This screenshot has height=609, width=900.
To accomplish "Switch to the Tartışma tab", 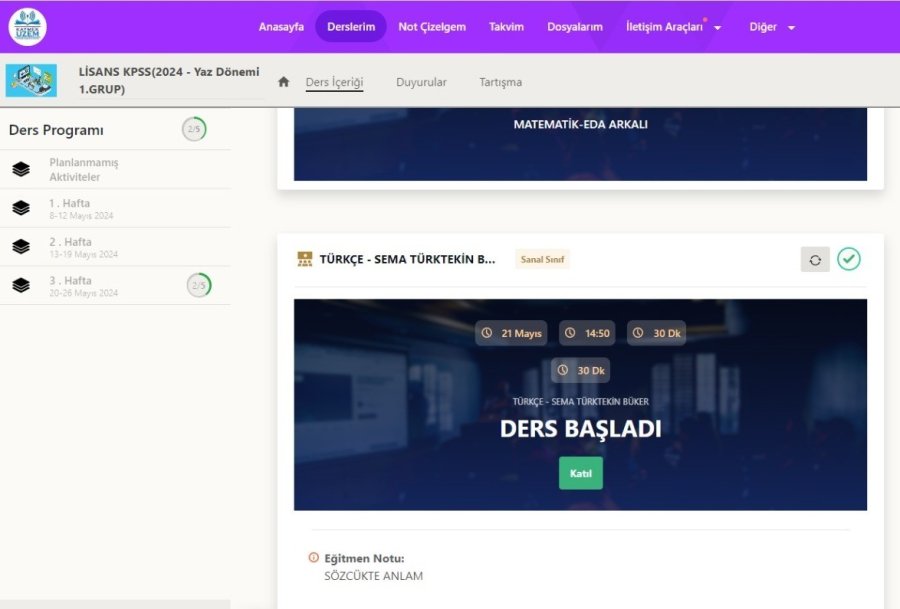I will click(501, 82).
